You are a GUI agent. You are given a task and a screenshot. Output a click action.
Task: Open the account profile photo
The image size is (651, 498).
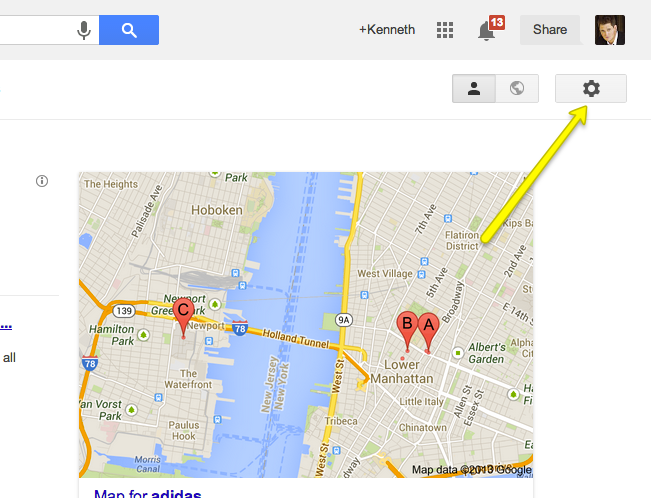click(609, 30)
